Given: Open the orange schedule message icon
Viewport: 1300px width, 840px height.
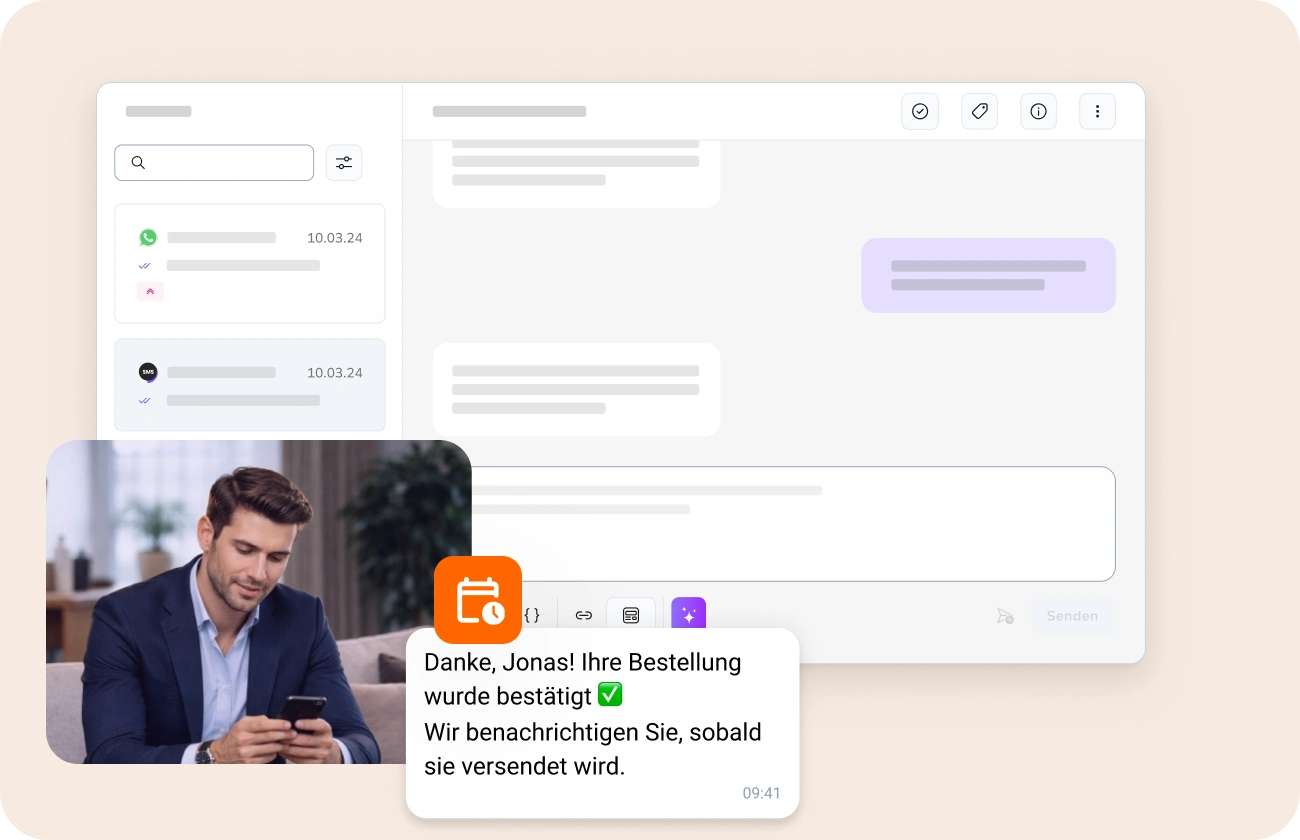Looking at the screenshot, I should pyautogui.click(x=478, y=600).
